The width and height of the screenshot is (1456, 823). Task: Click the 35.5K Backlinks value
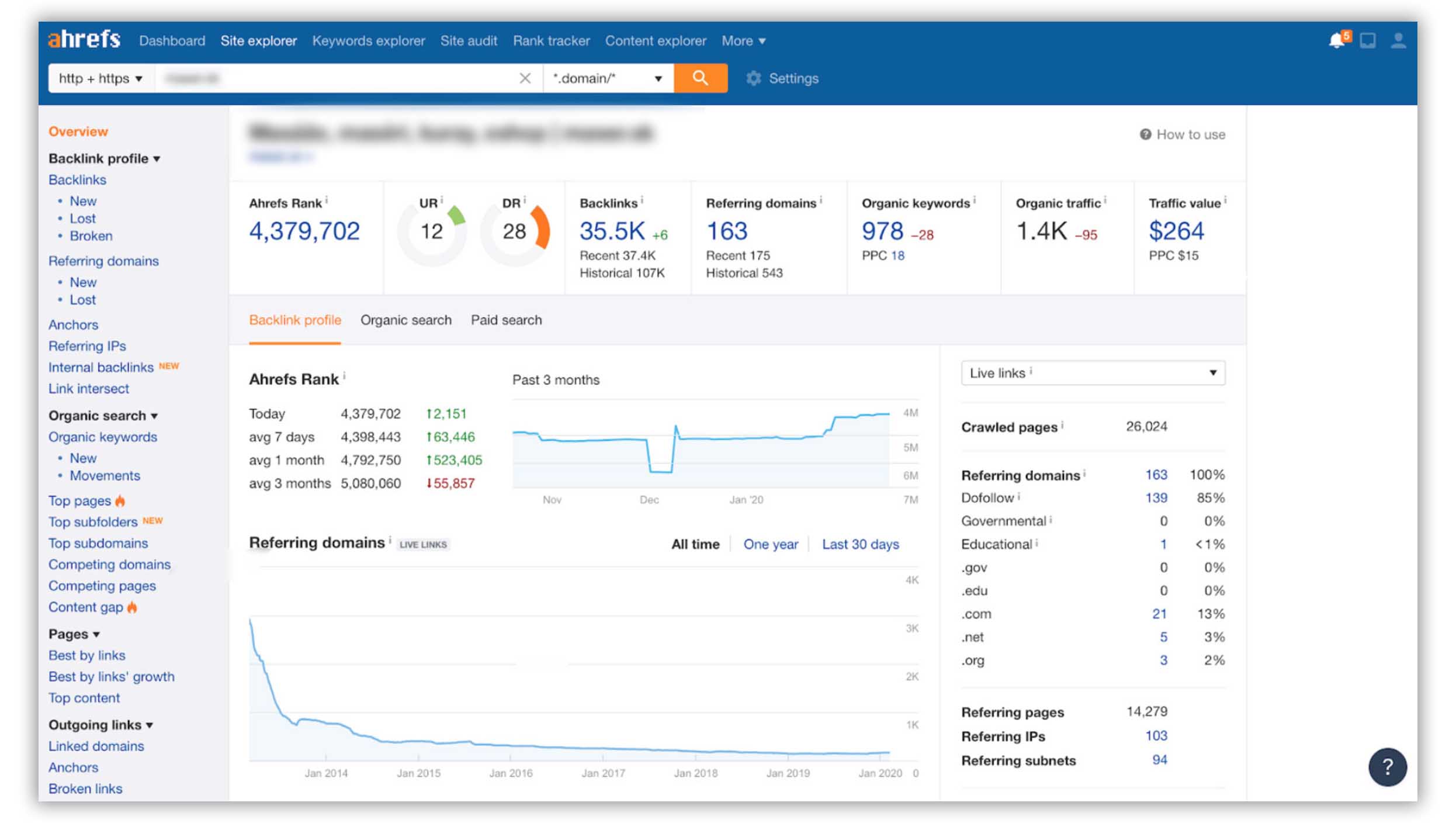point(612,231)
